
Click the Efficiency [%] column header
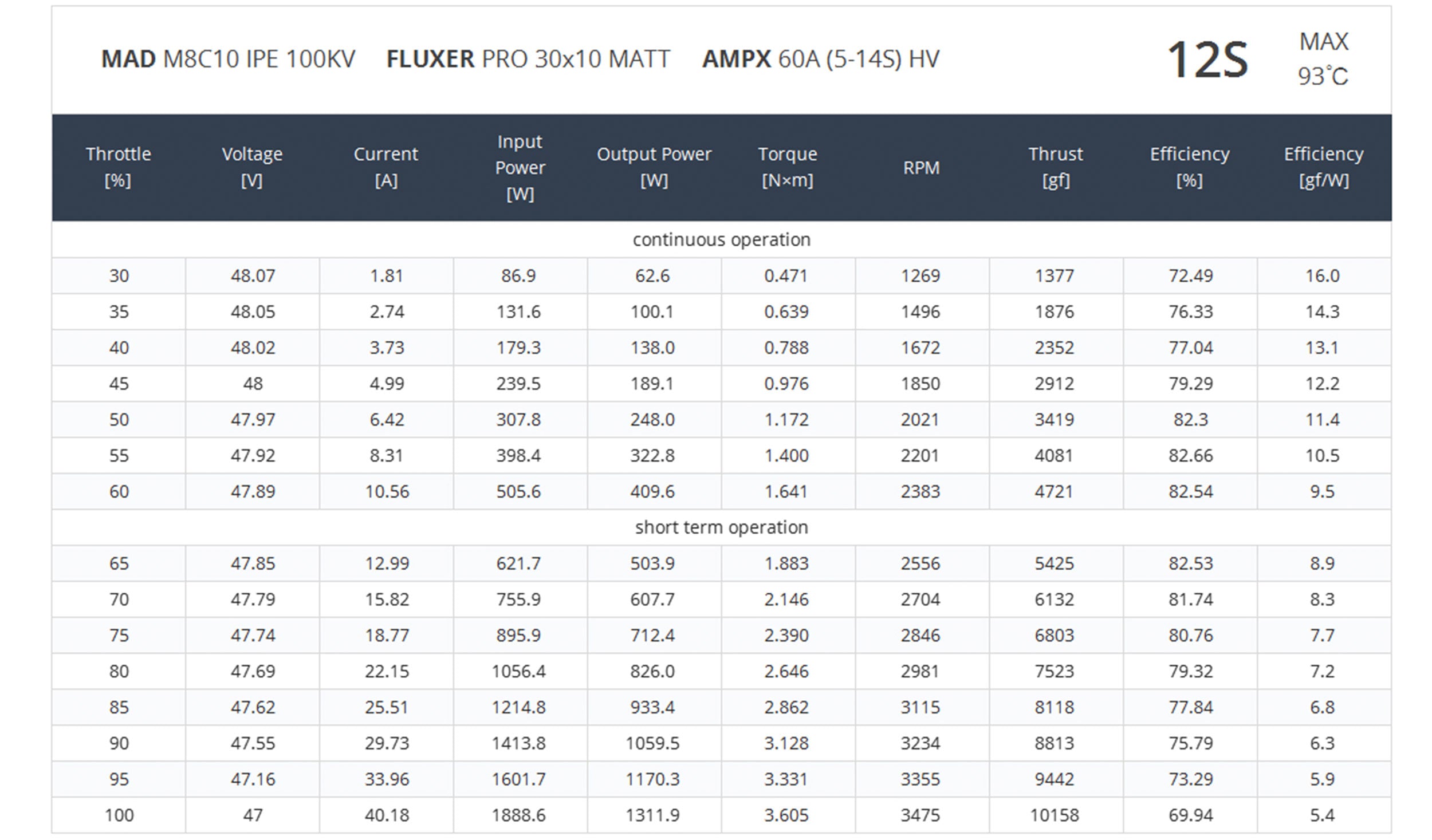click(x=1189, y=167)
